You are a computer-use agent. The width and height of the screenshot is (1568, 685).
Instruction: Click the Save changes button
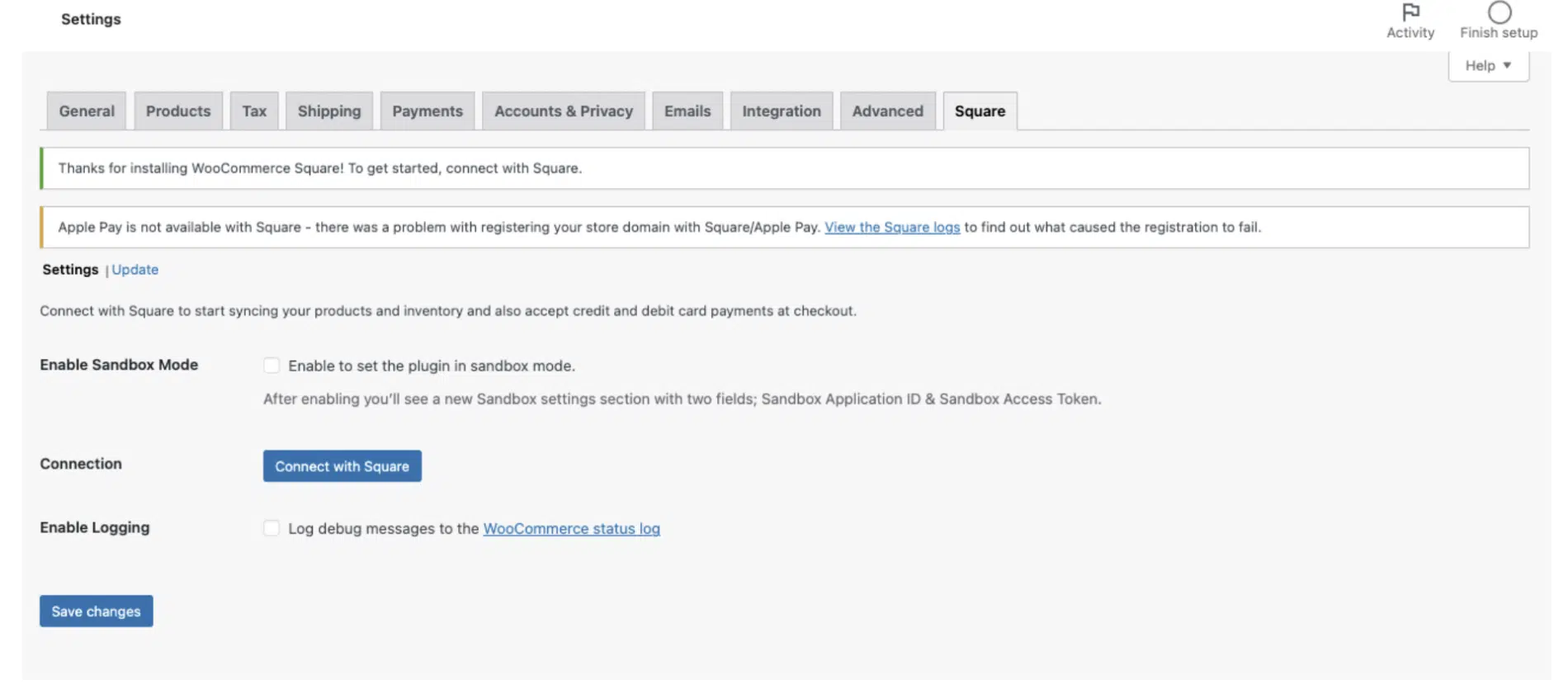pos(97,612)
